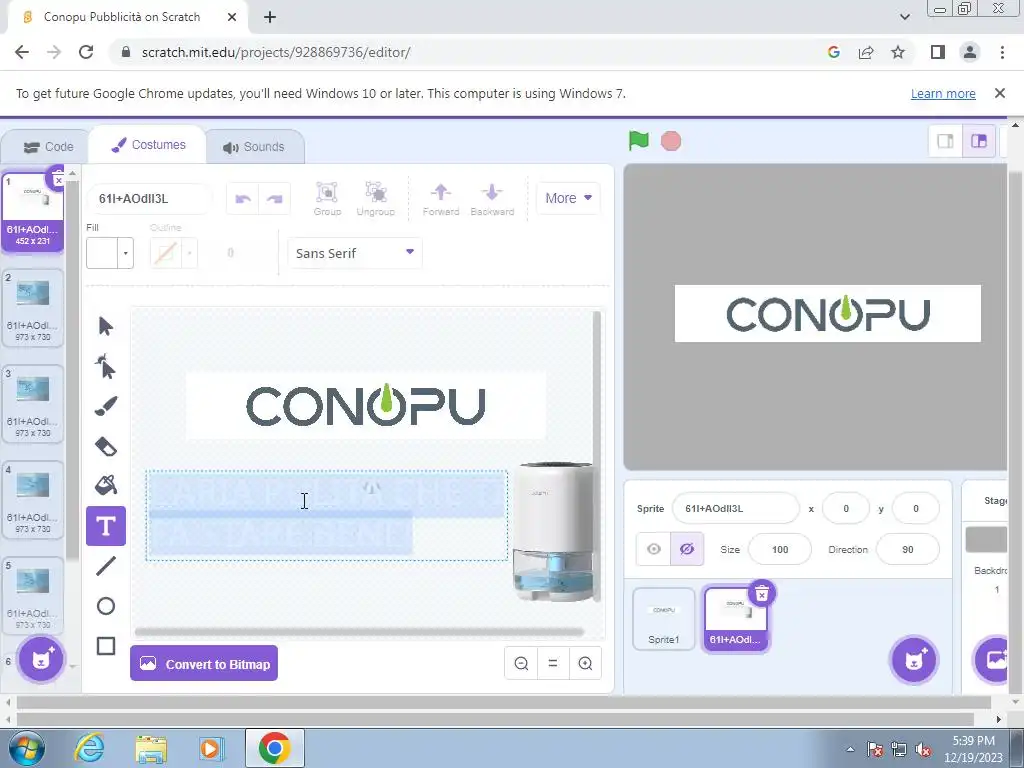Select the Circle tool

106,606
